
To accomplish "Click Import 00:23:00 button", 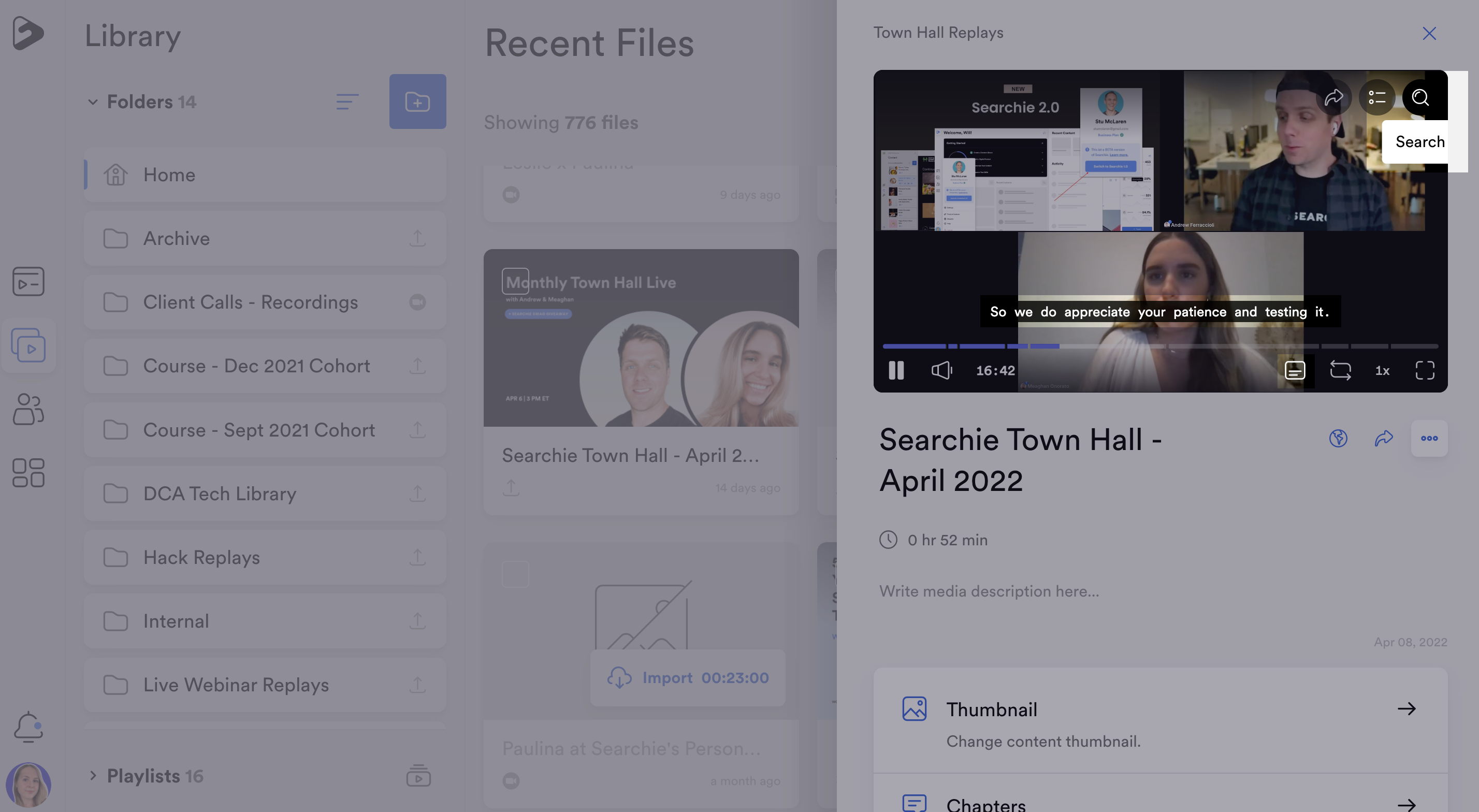I will (688, 678).
